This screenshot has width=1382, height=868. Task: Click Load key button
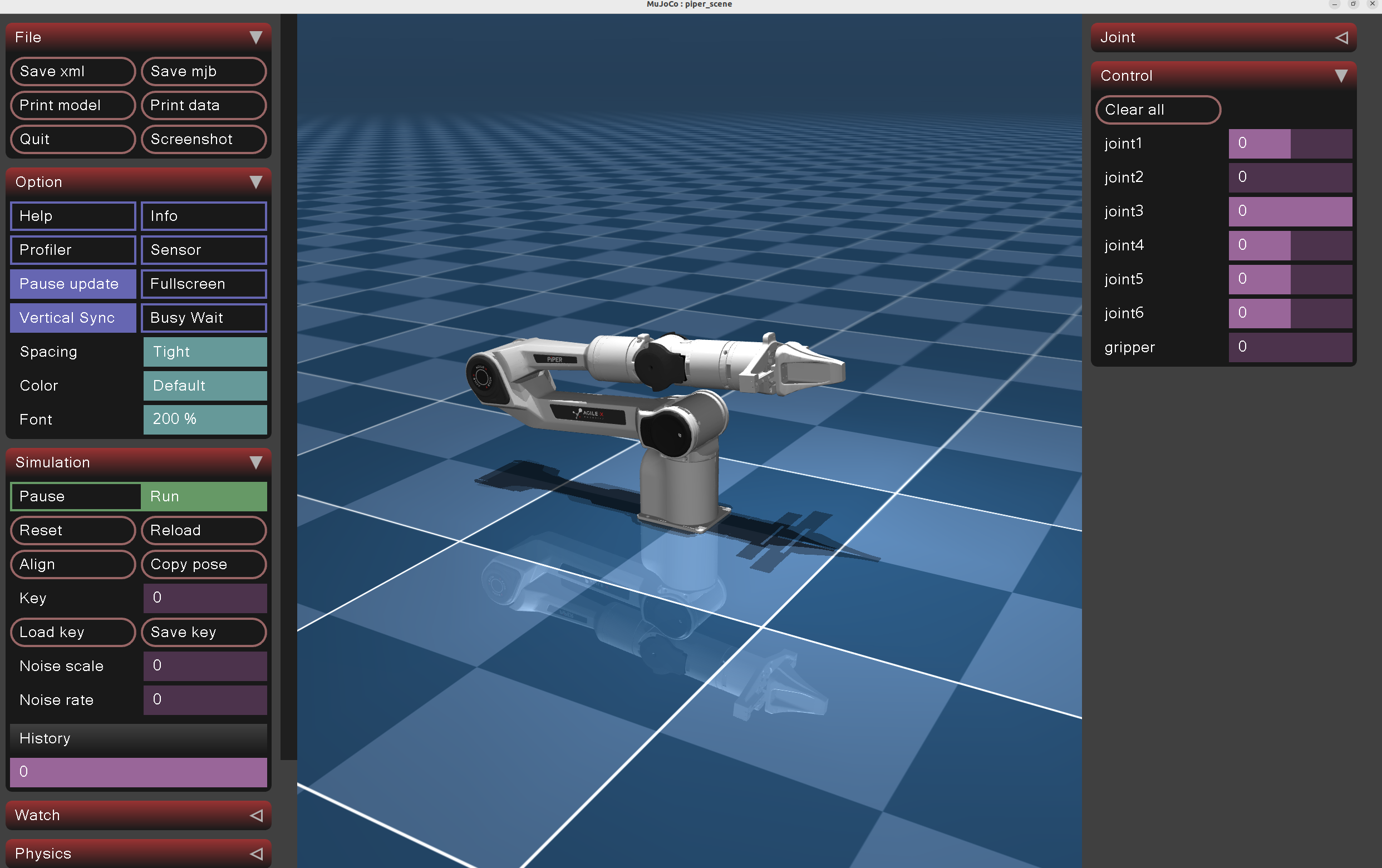[x=73, y=632]
